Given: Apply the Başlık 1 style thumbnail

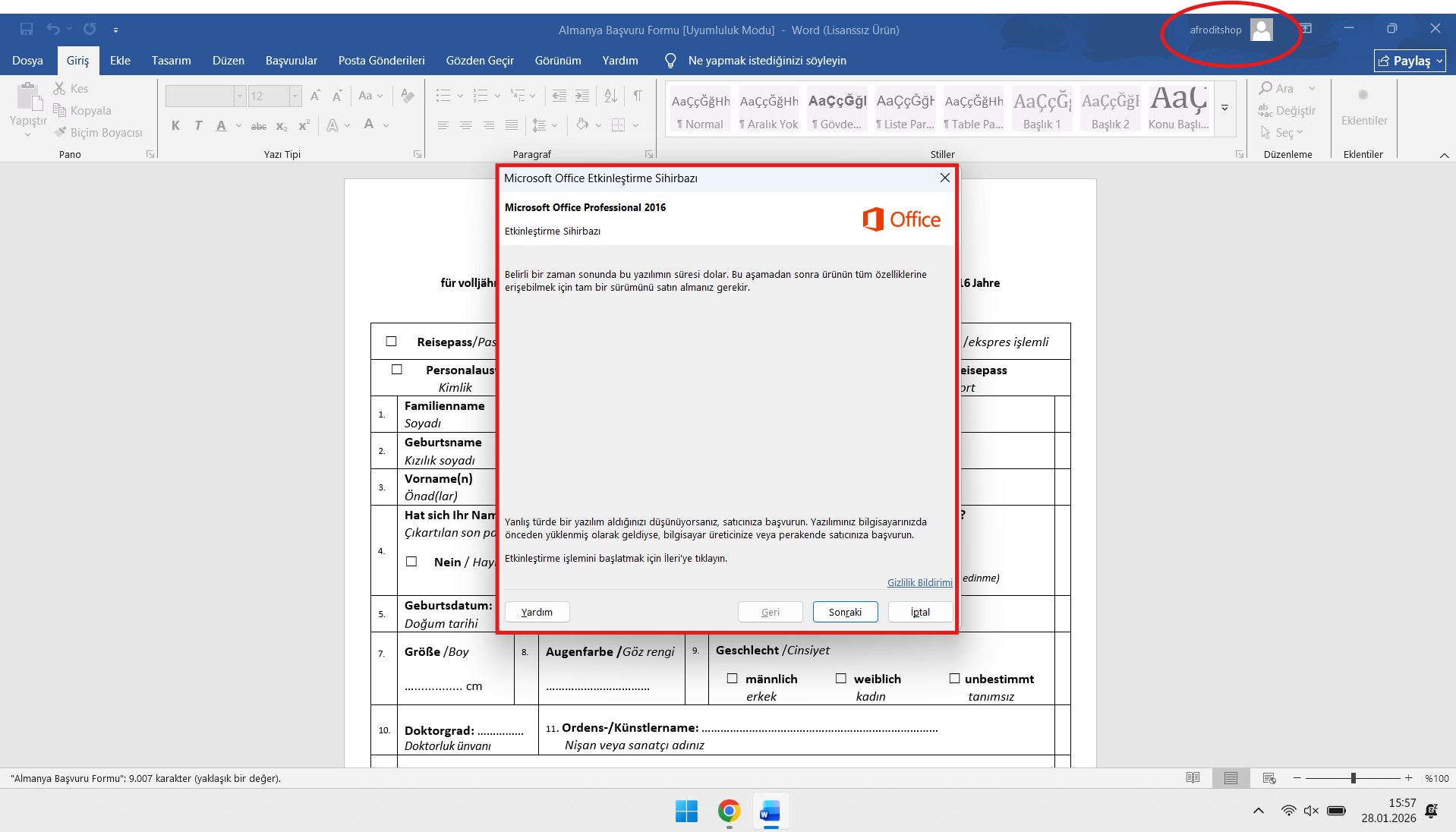Looking at the screenshot, I should click(x=1042, y=109).
